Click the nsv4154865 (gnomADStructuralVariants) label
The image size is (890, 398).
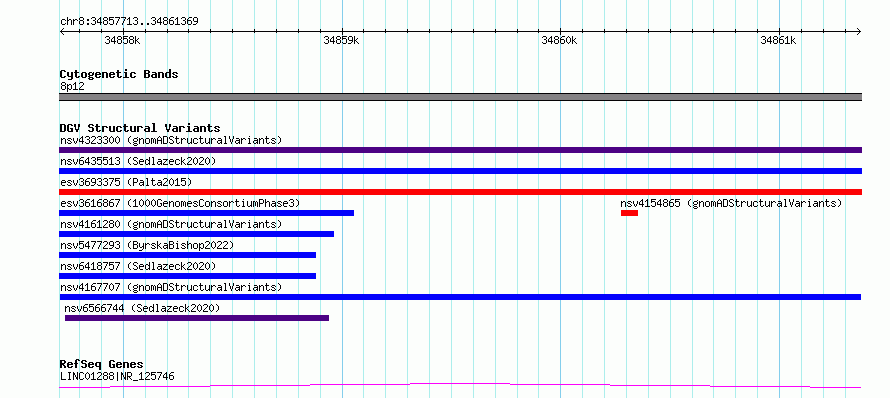click(731, 203)
